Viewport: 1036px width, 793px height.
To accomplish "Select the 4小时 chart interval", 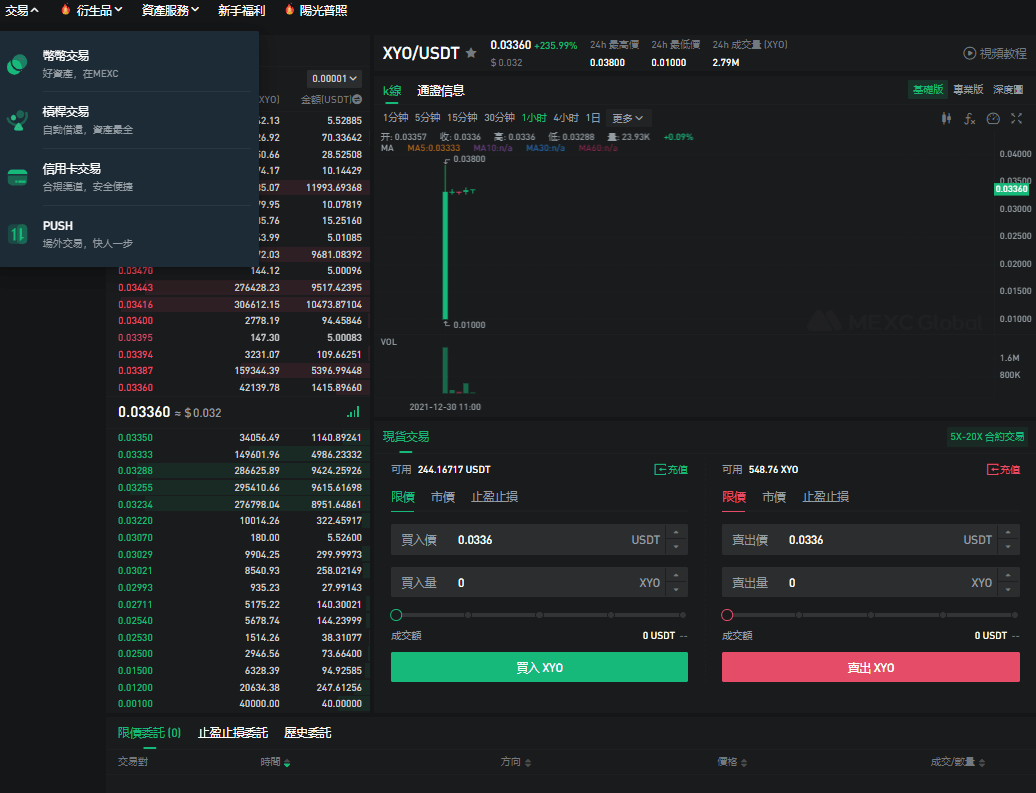I will (566, 118).
